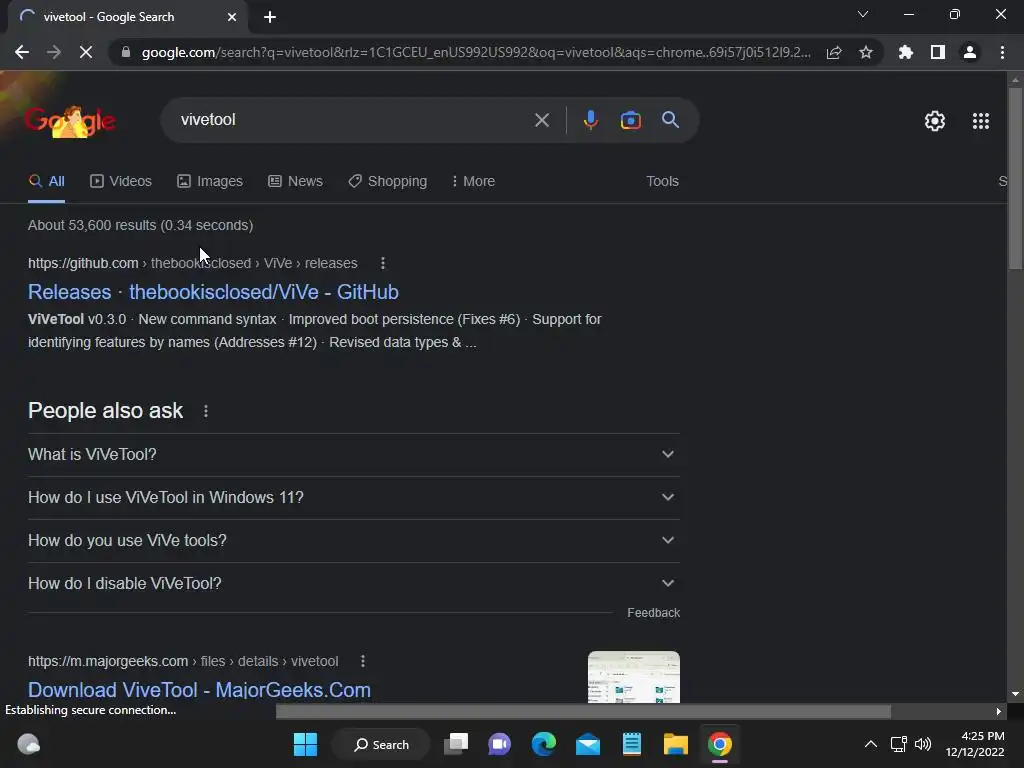
Task: Open Google quick settings gear
Action: tap(935, 121)
